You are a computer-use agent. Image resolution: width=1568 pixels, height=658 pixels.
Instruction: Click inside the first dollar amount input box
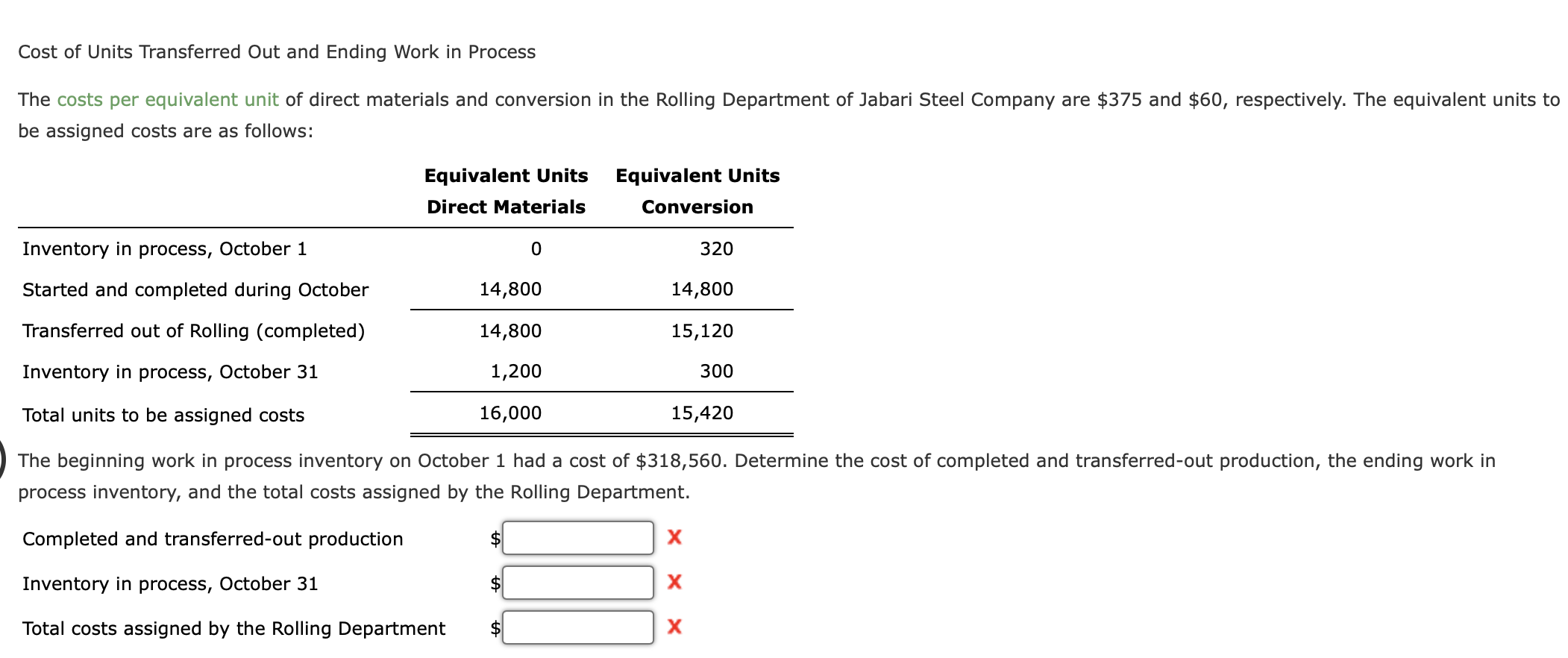[578, 537]
